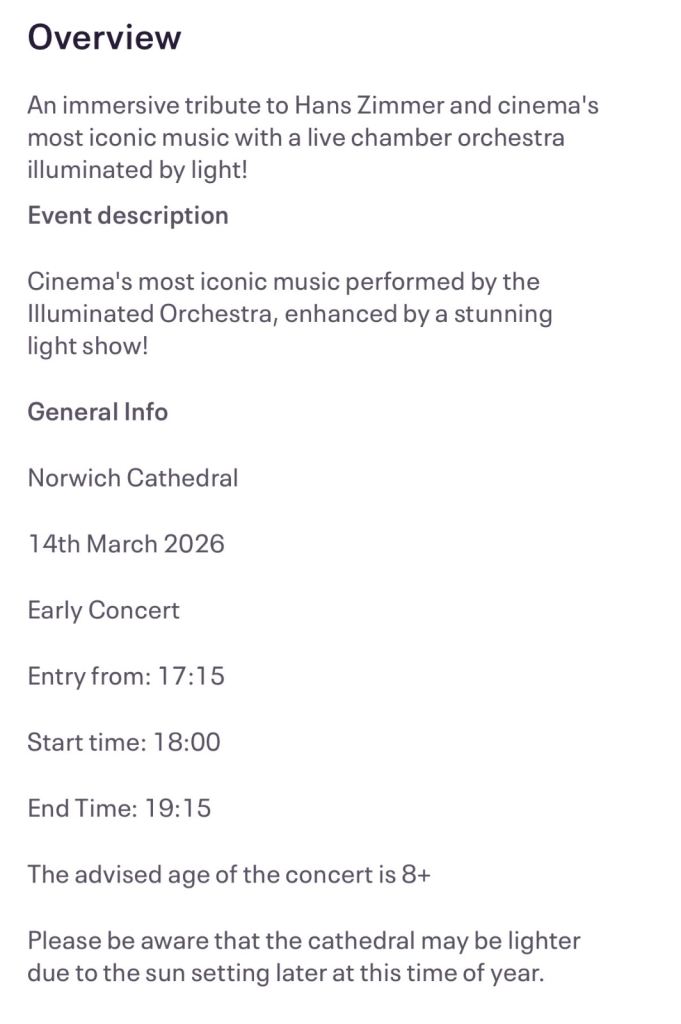Screen dimensions: 681x1024
Task: Click the date 14th March 2026
Action: (x=126, y=544)
